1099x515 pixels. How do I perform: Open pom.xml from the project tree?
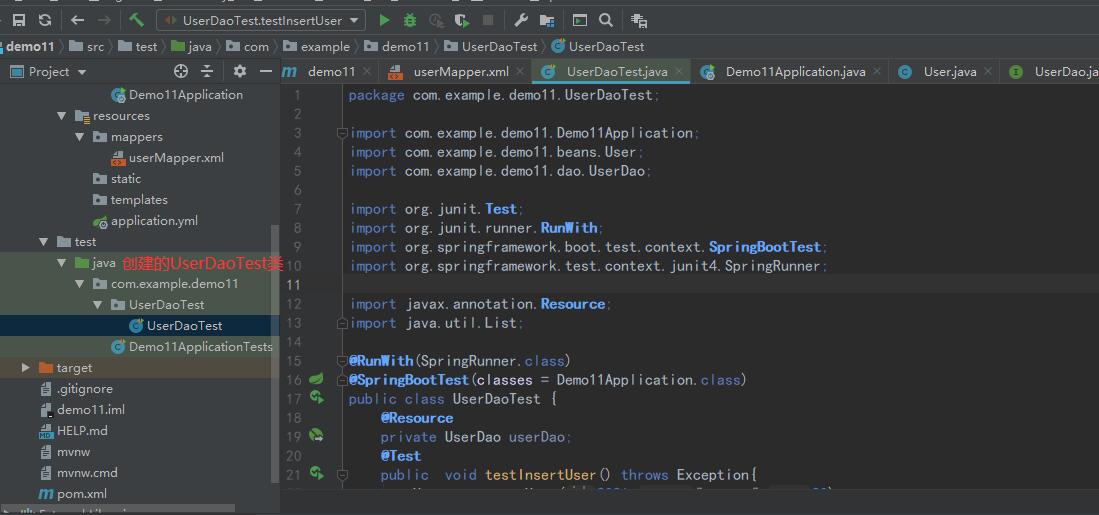click(x=81, y=494)
